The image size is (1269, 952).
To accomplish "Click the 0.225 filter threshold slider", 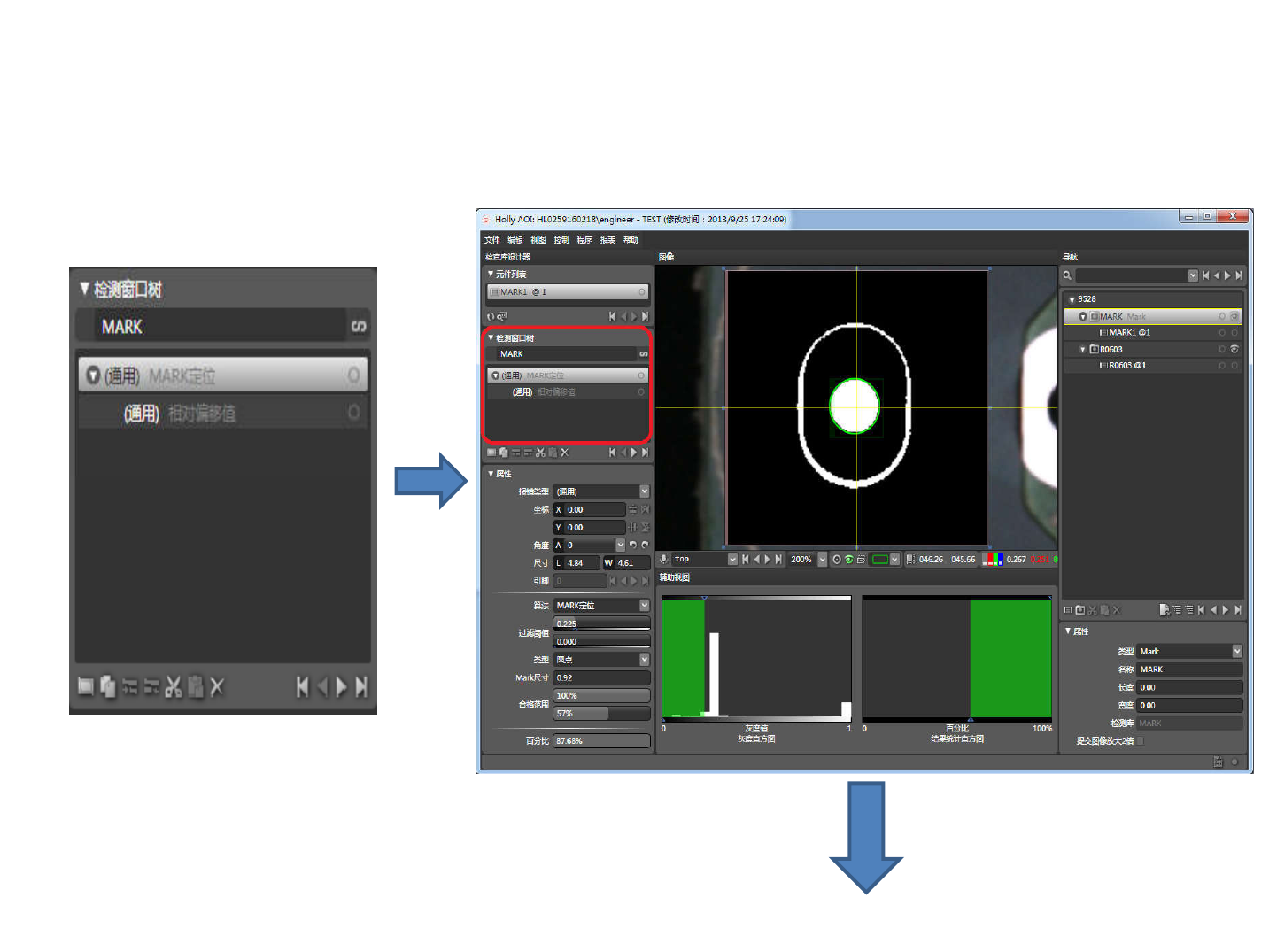I will point(601,623).
